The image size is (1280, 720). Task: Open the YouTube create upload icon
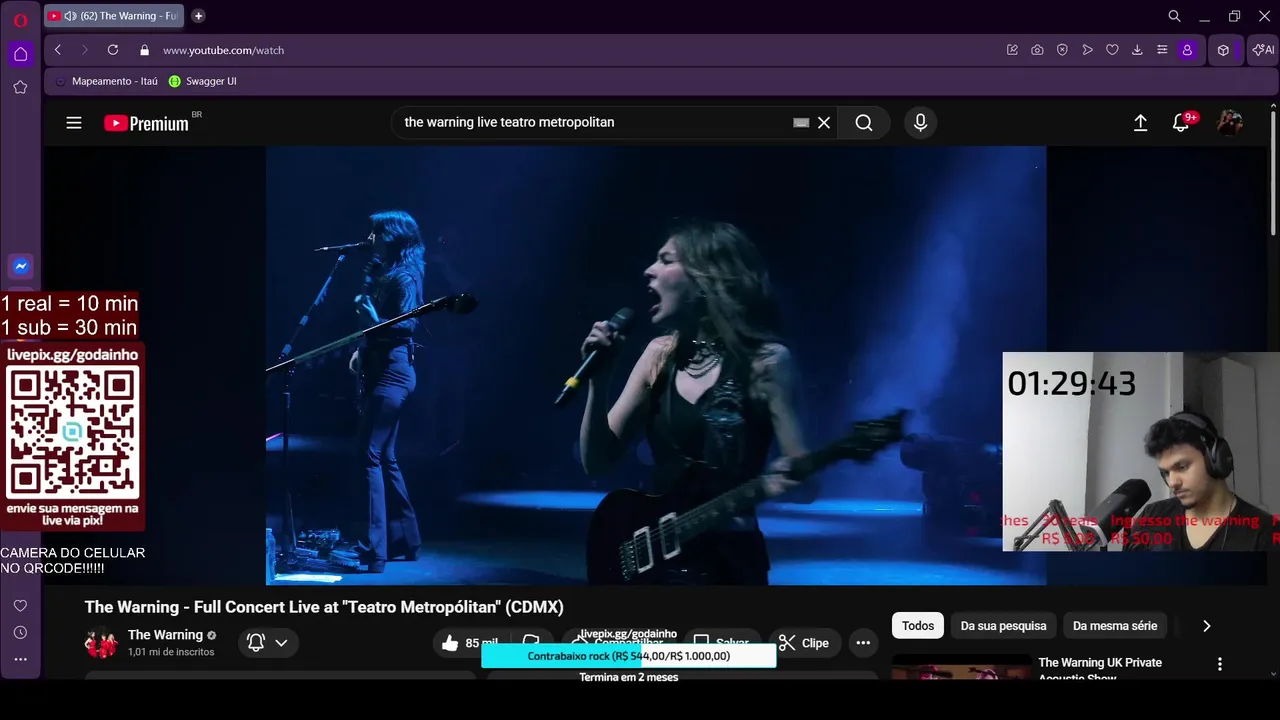point(1140,123)
